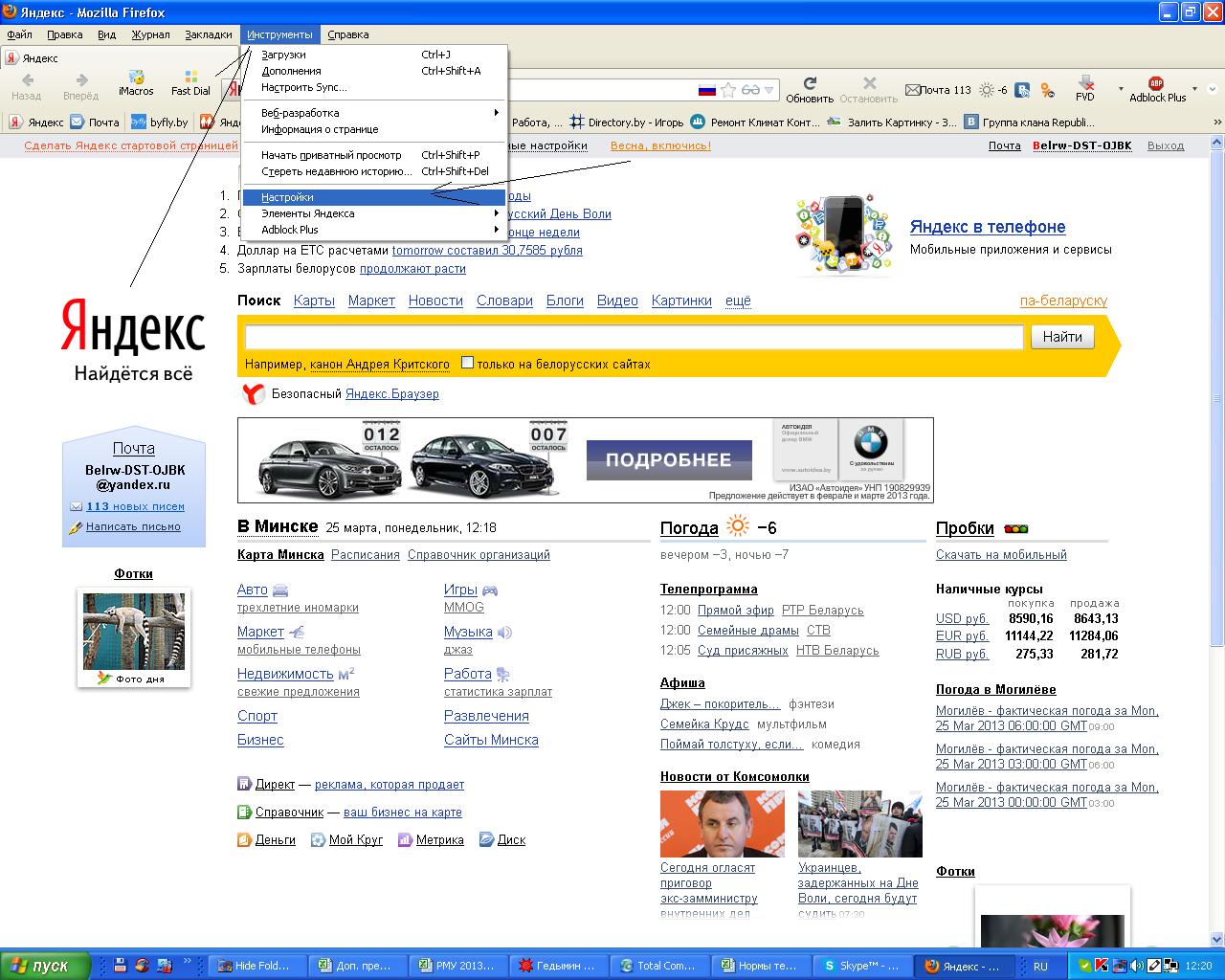Select Стереть недавнюю историю entry
This screenshot has width=1225, height=980.
[x=374, y=171]
